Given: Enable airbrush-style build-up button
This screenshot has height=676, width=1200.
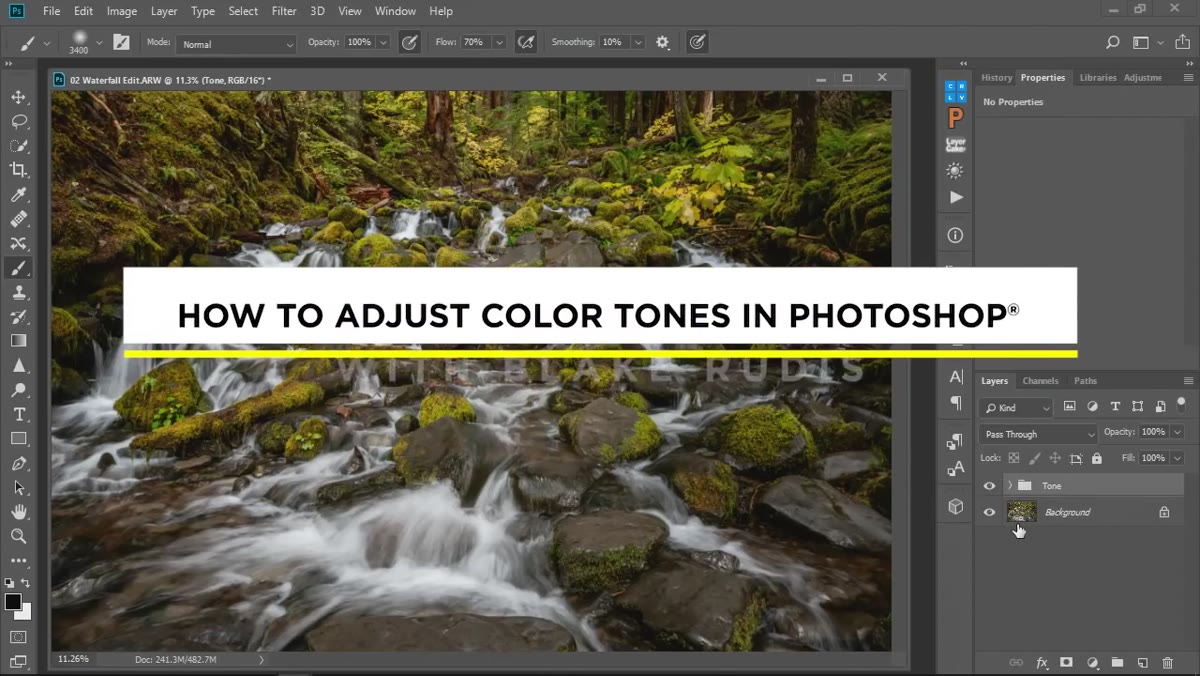Looking at the screenshot, I should click(527, 42).
